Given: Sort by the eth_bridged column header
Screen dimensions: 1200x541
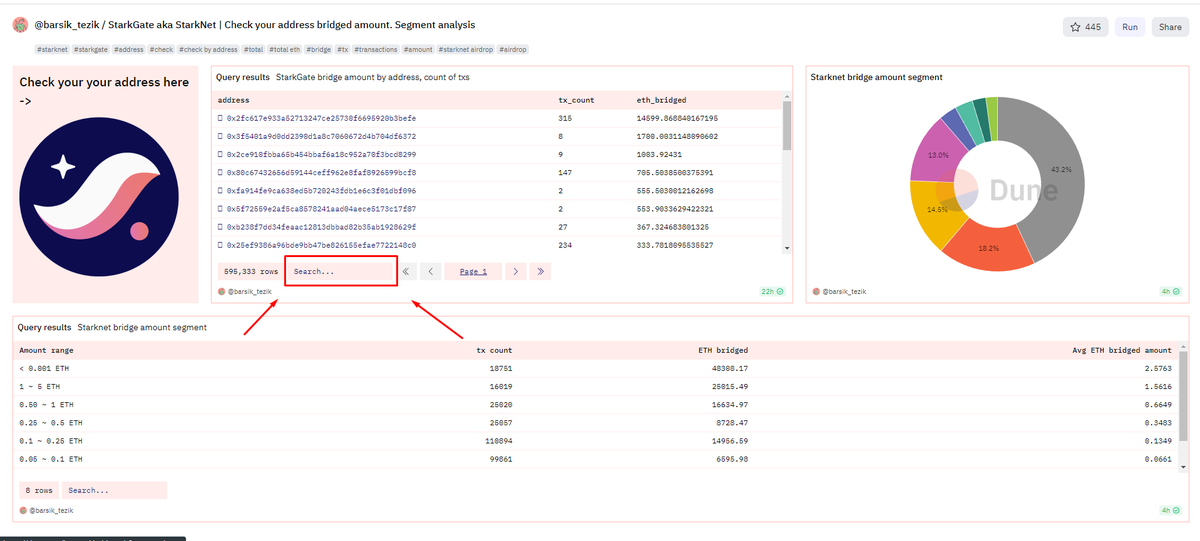Looking at the screenshot, I should point(661,100).
